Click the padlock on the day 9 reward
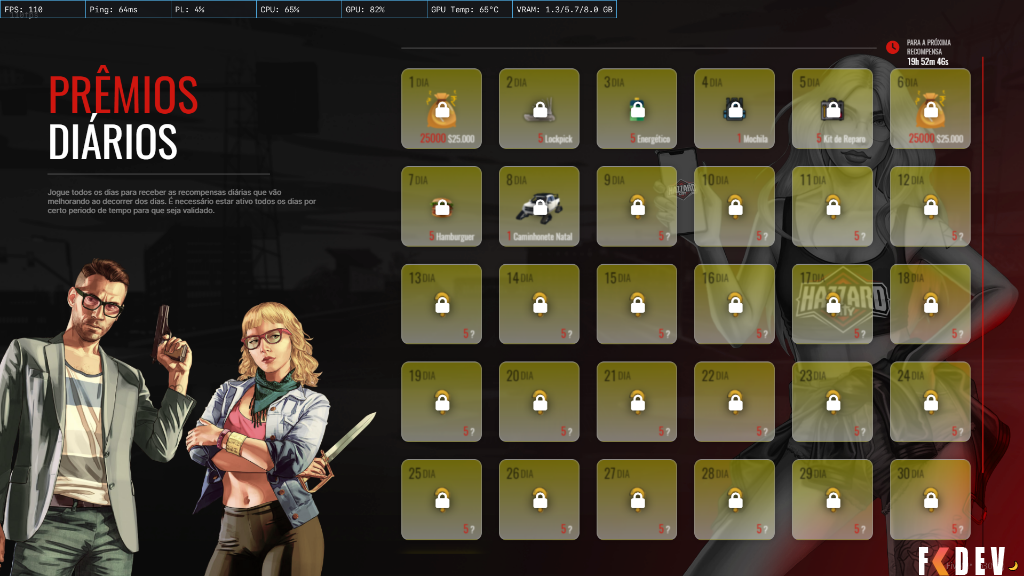Viewport: 1024px width, 576px height. click(637, 206)
